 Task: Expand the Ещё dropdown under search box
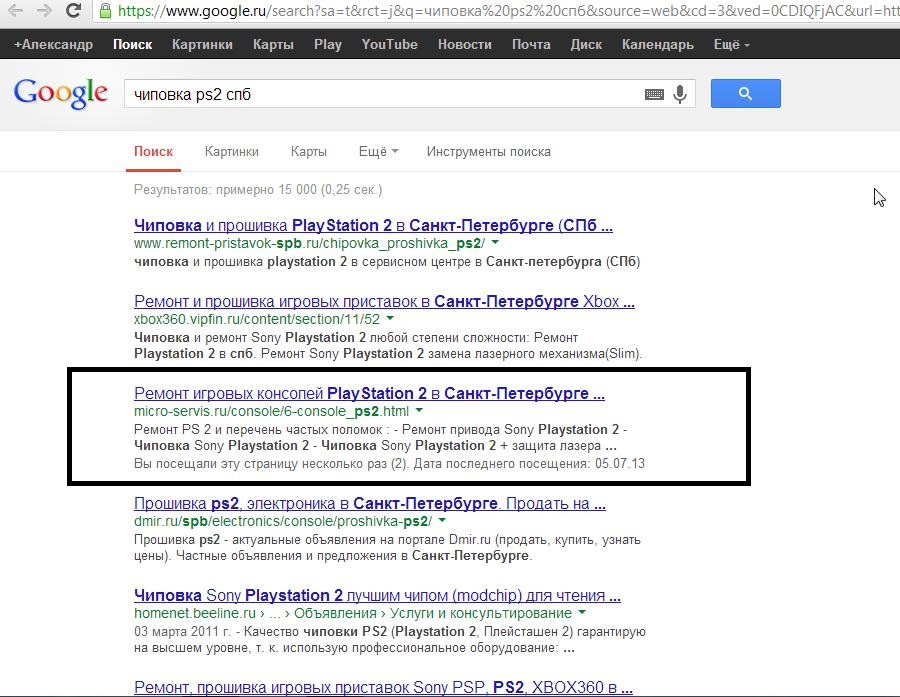tap(379, 152)
